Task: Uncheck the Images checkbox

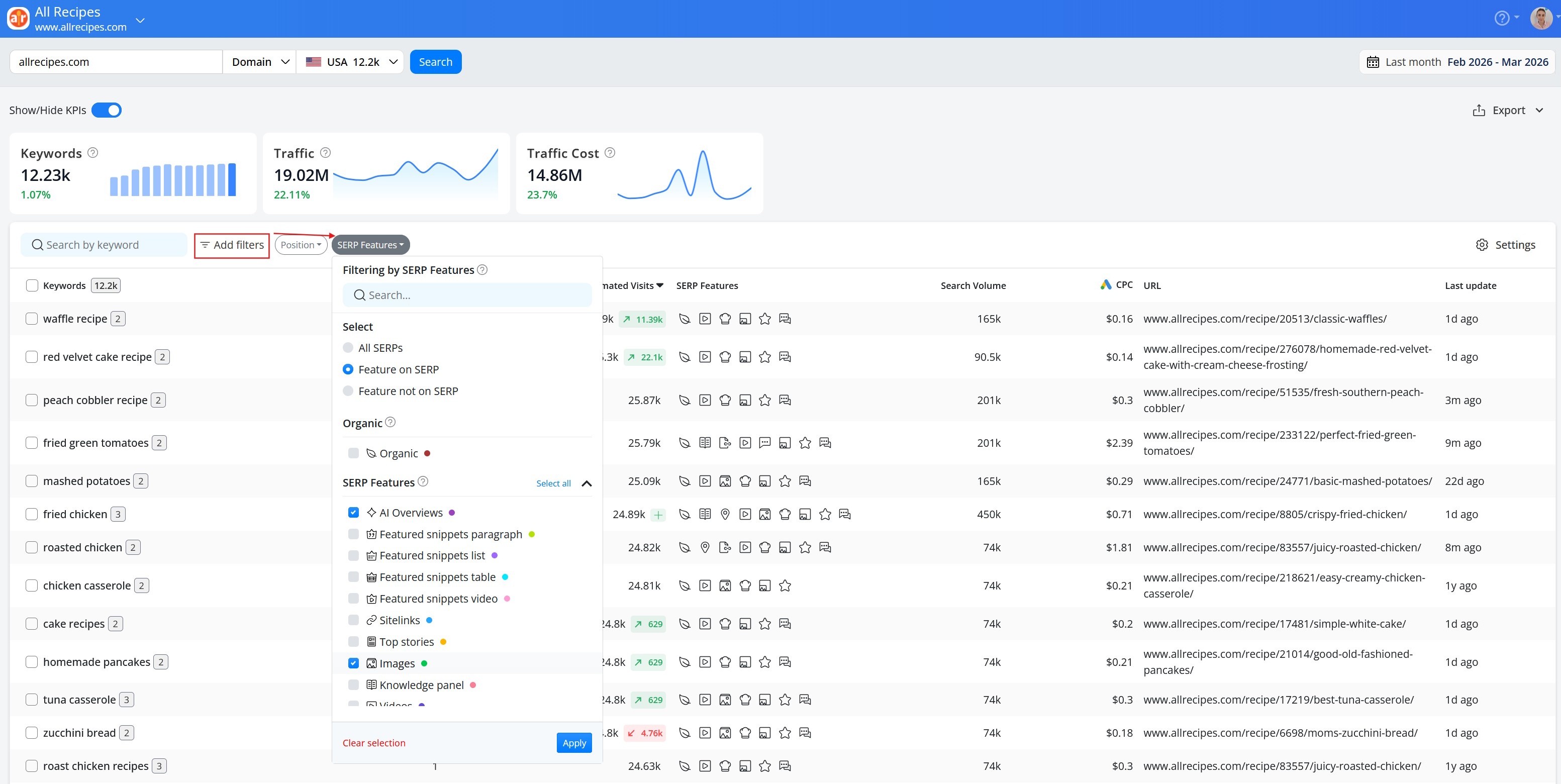Action: (x=353, y=663)
